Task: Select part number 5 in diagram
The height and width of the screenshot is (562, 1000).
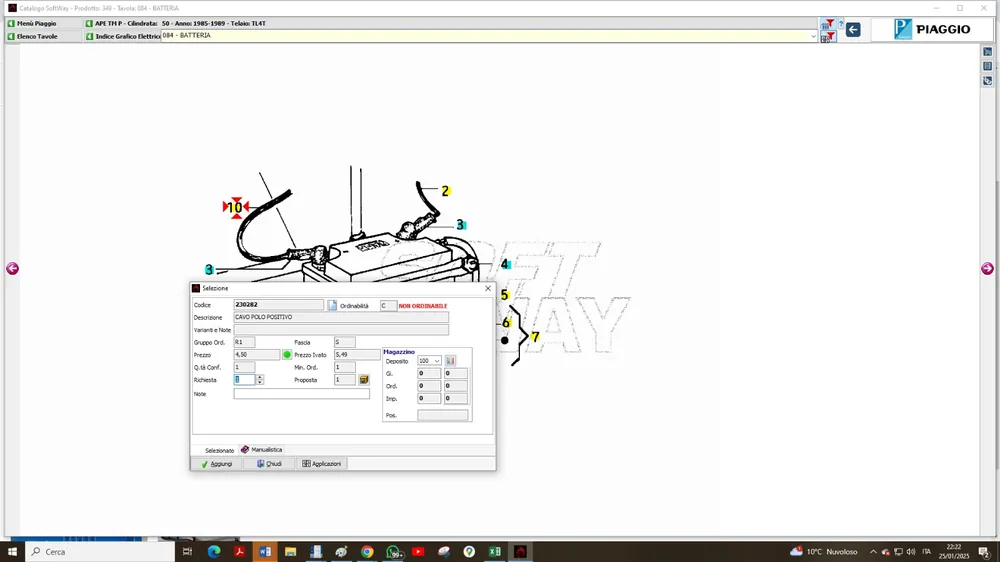Action: click(504, 295)
